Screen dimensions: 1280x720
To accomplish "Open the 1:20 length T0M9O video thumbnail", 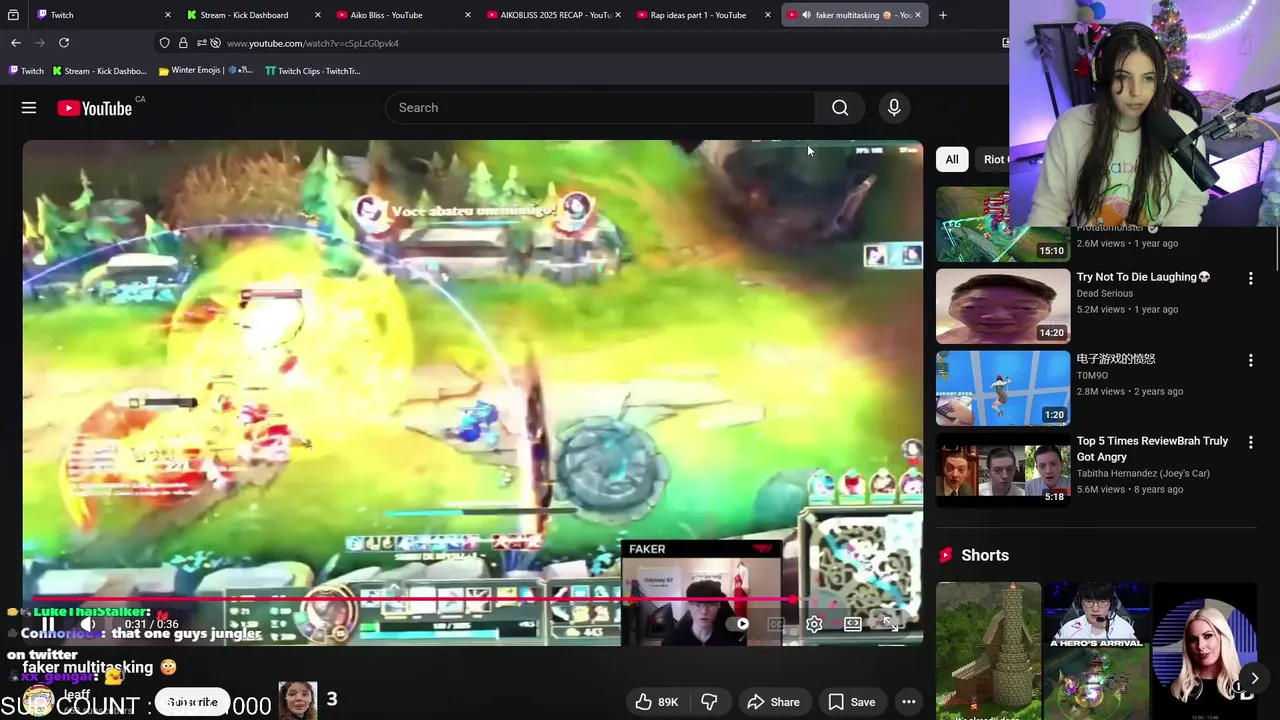I will click(1003, 388).
